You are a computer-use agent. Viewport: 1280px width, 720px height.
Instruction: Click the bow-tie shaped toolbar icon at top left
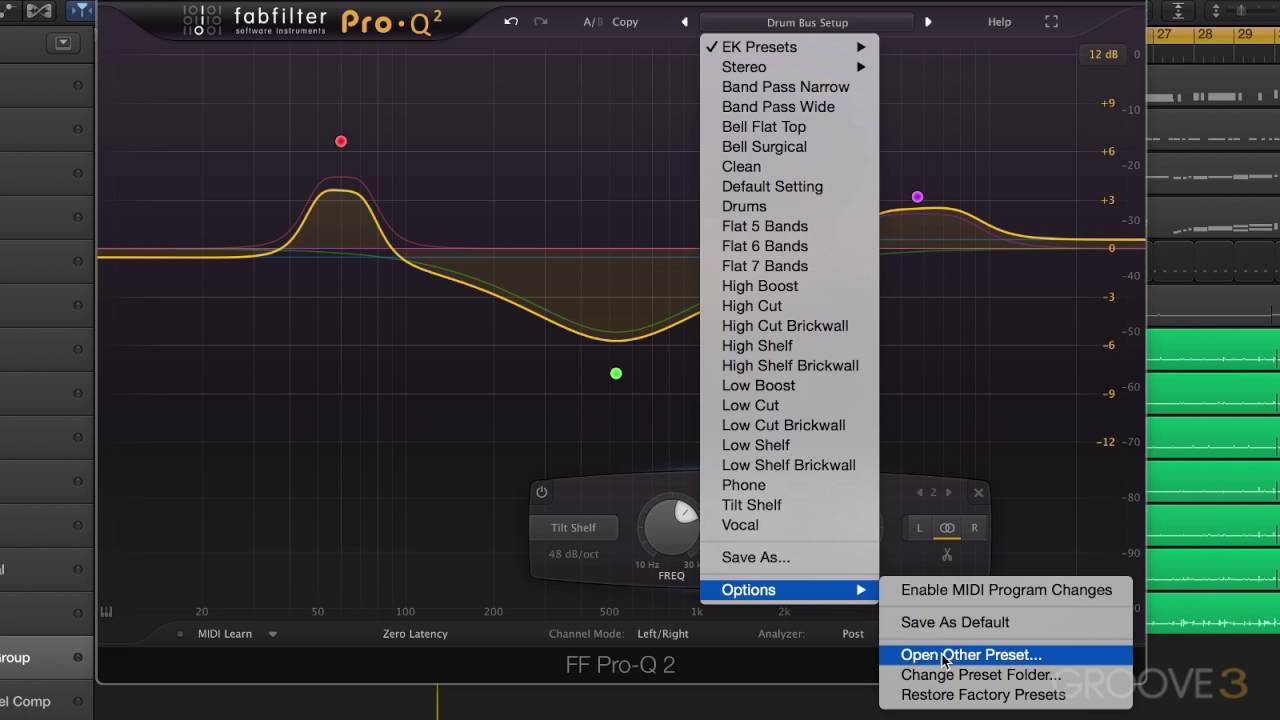[x=39, y=11]
